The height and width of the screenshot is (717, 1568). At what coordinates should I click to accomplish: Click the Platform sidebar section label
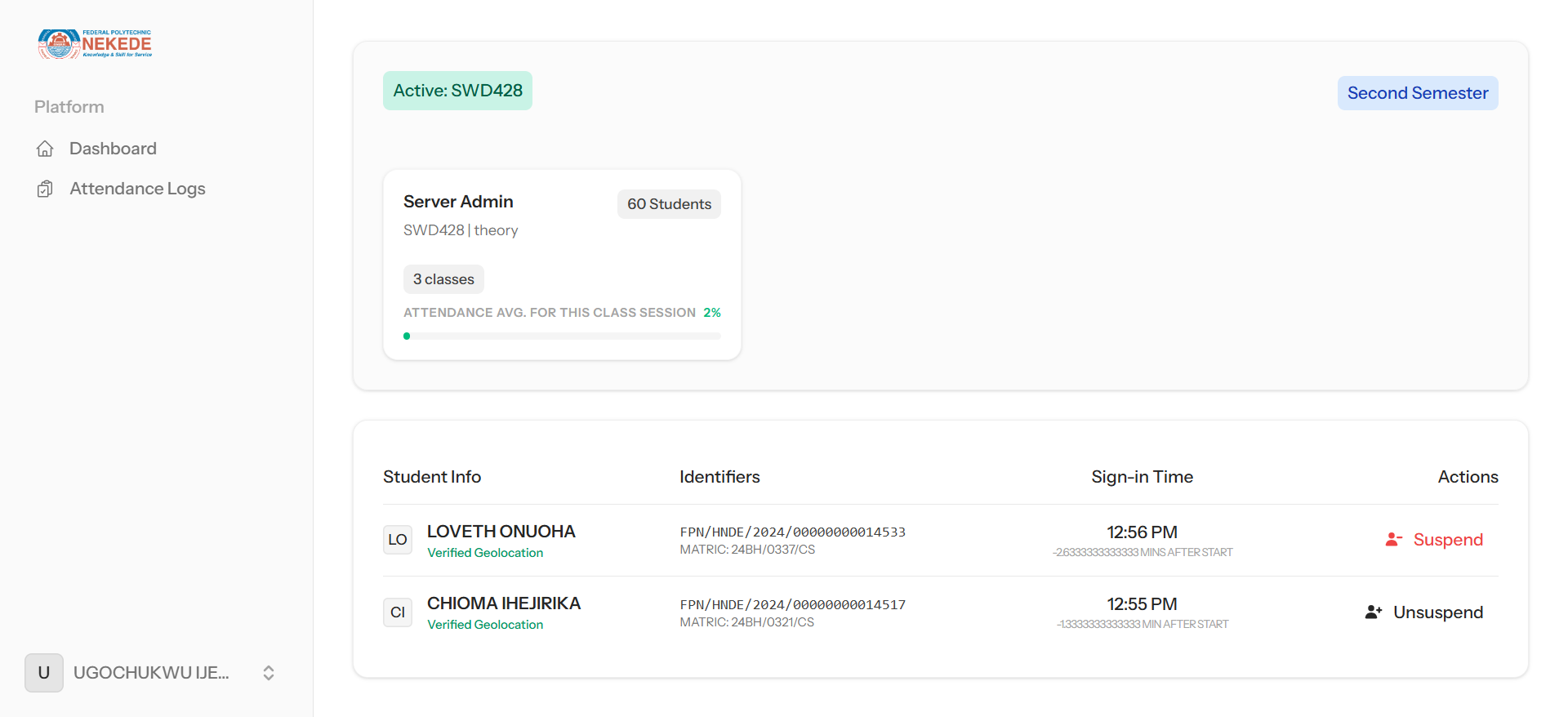pyautogui.click(x=69, y=107)
